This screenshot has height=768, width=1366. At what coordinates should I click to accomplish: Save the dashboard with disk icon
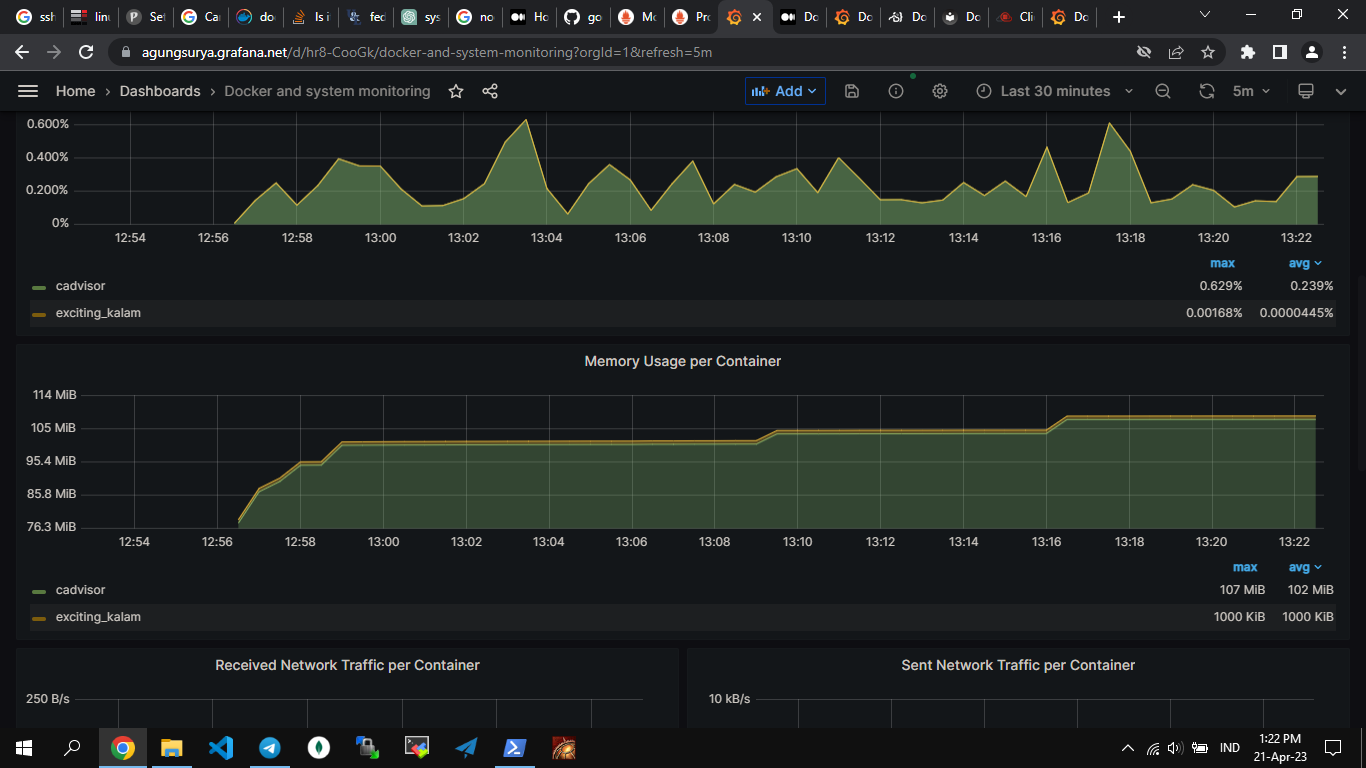point(852,91)
